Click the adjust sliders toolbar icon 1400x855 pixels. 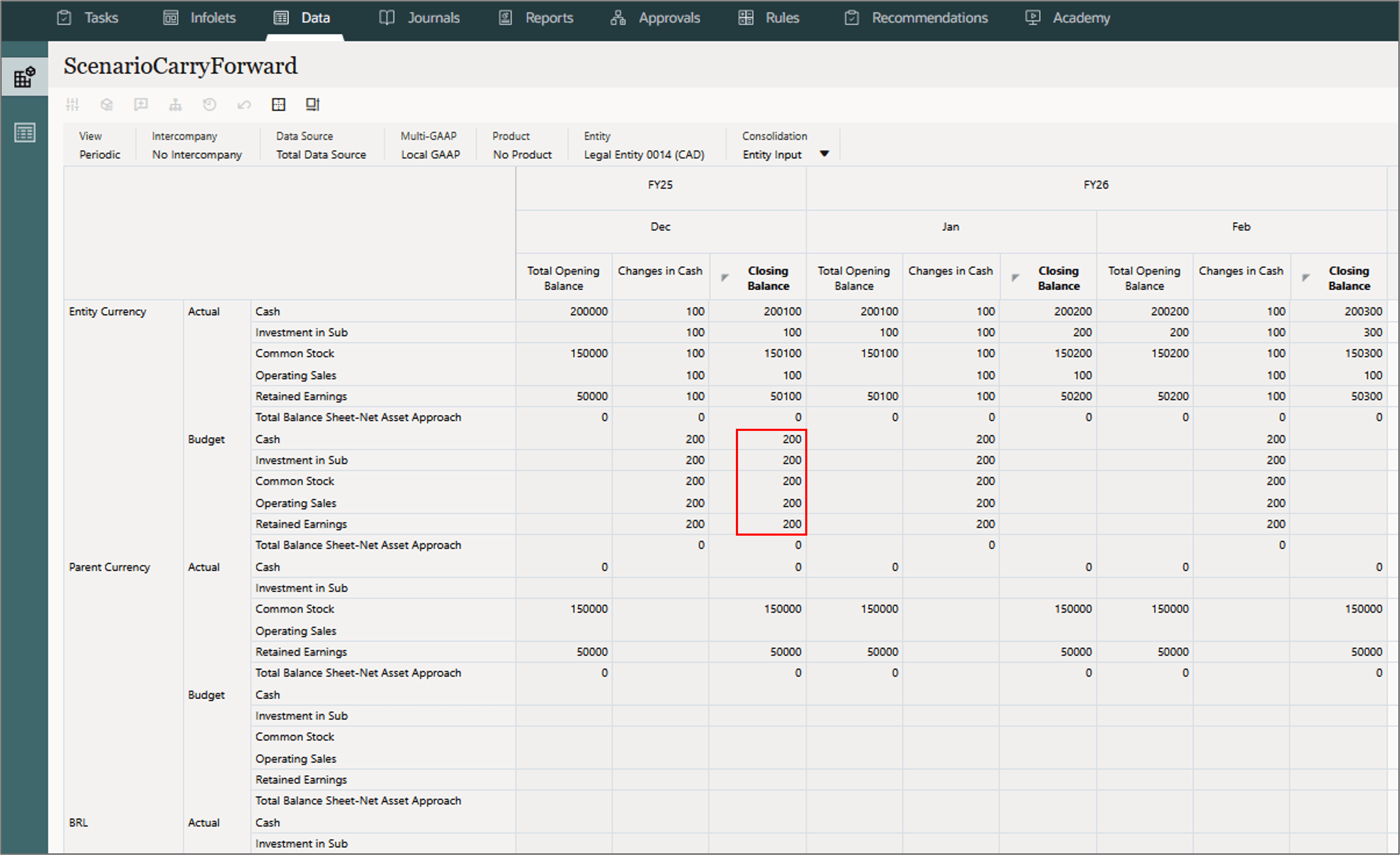coord(73,104)
